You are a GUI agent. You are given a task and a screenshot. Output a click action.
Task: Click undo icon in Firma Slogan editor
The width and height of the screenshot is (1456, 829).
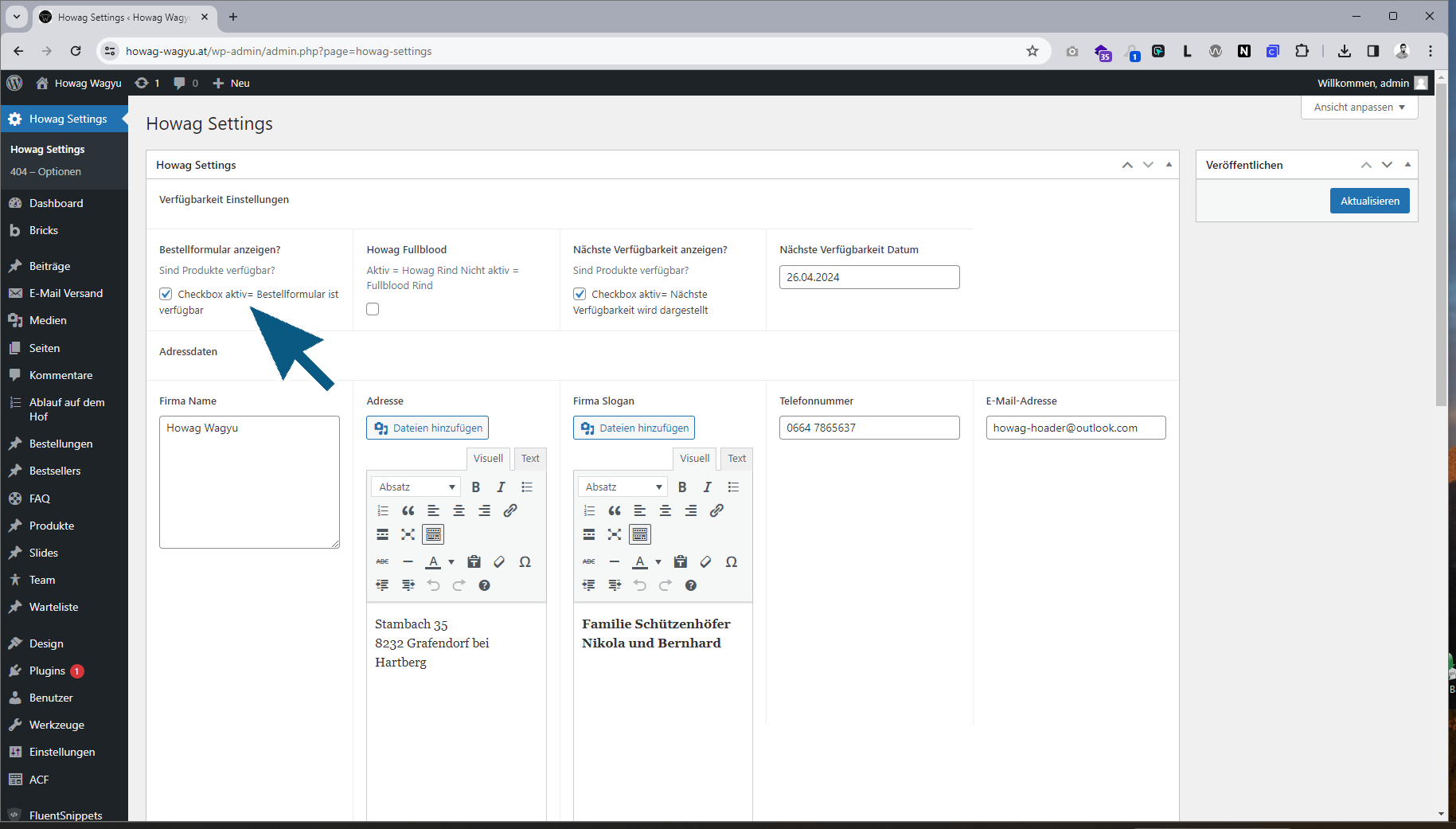click(x=640, y=585)
